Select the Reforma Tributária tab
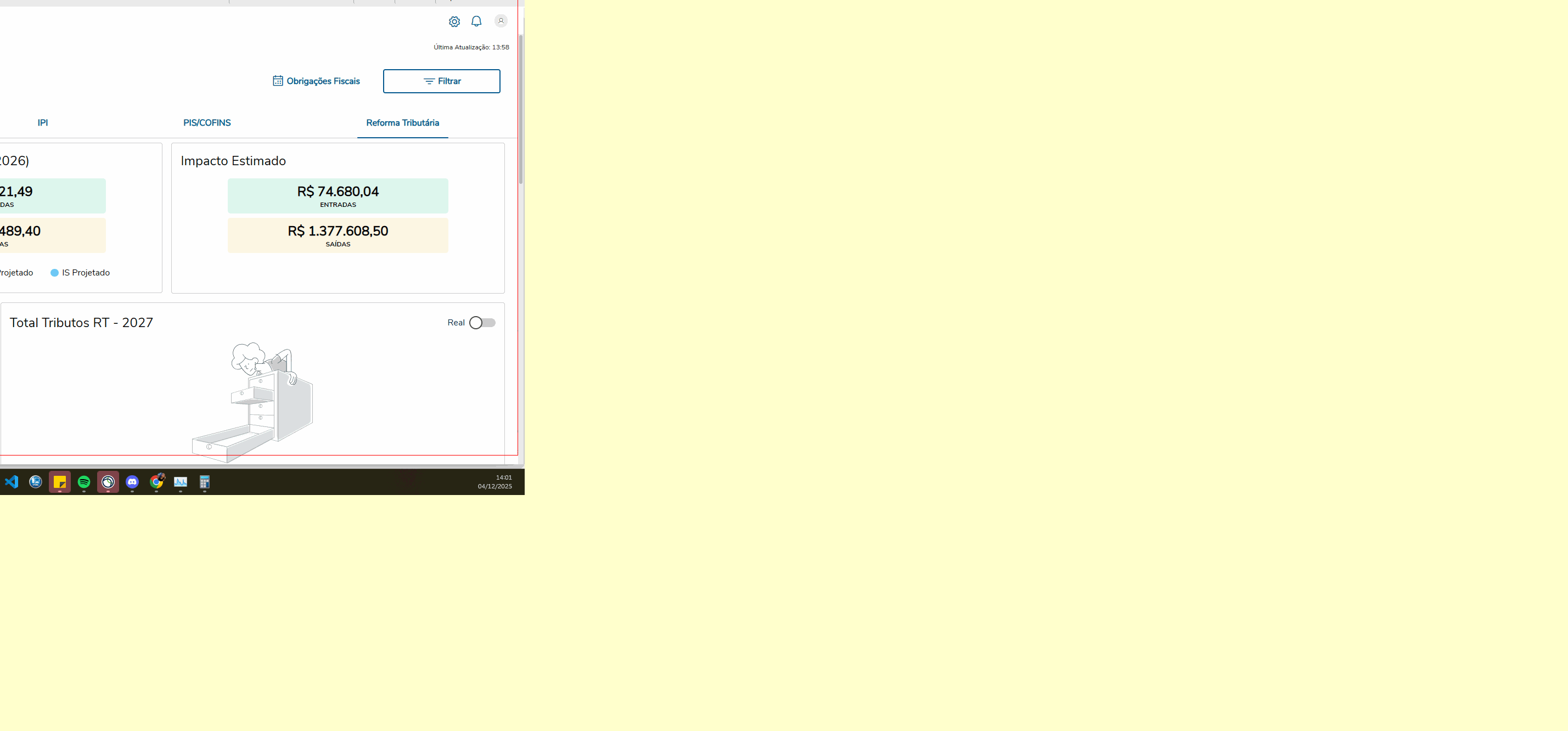This screenshot has height=731, width=1568. pos(402,123)
